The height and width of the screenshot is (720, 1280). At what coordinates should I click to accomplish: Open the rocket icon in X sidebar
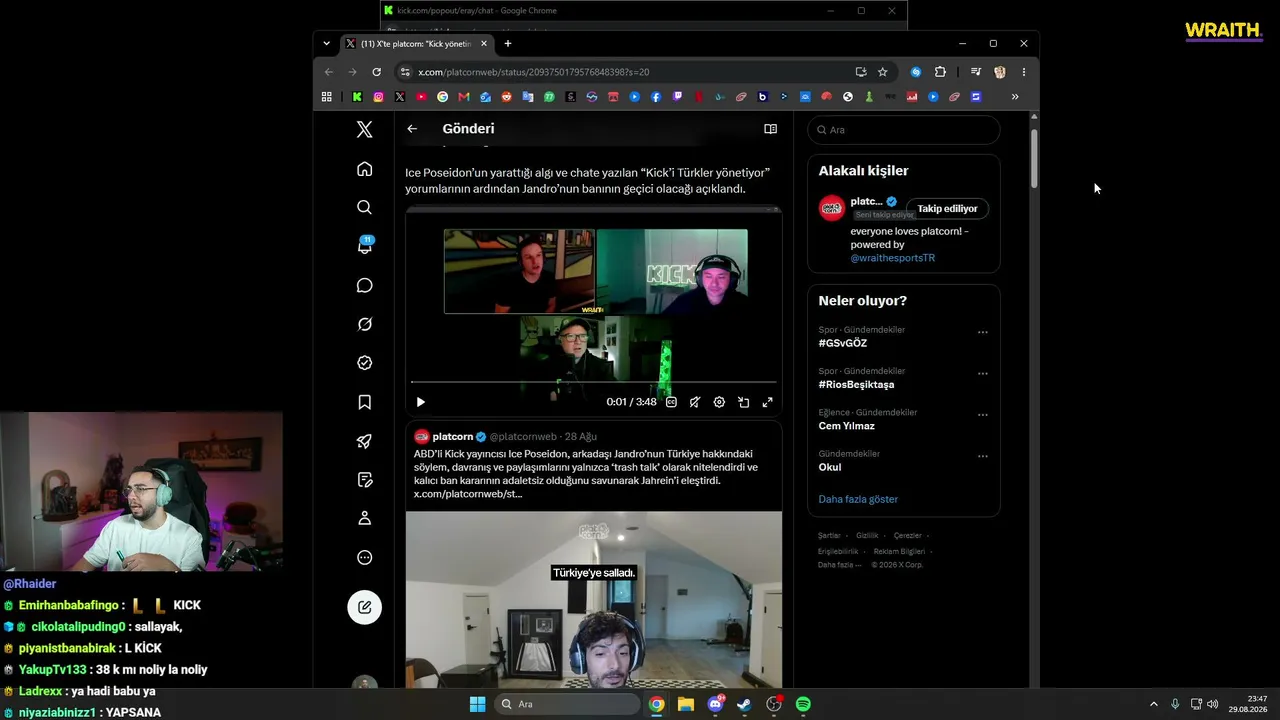pos(364,441)
